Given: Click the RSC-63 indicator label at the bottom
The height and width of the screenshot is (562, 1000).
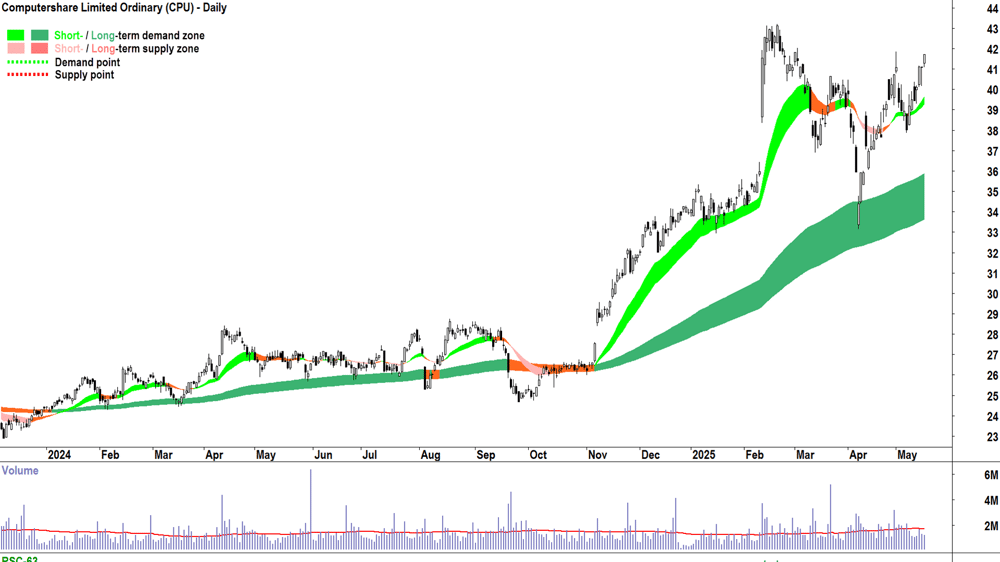Looking at the screenshot, I should (19, 559).
